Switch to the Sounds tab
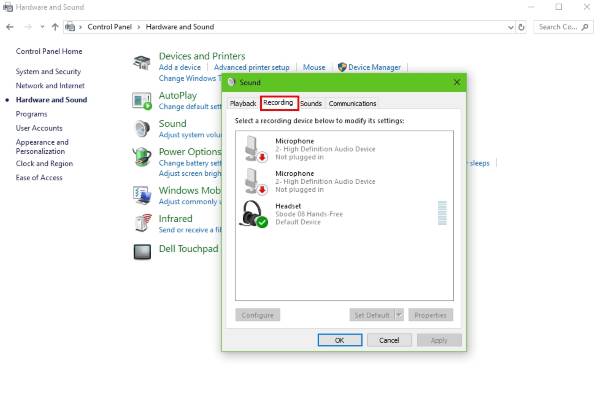 pyautogui.click(x=311, y=103)
